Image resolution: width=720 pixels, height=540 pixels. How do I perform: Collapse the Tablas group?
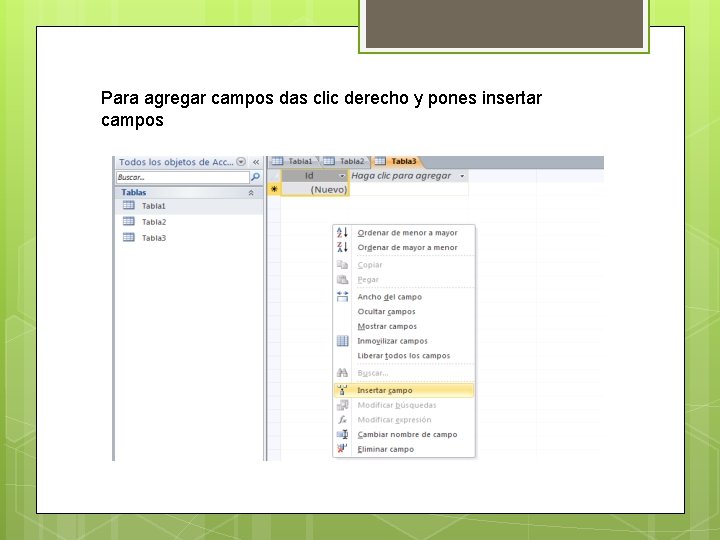coord(251,193)
